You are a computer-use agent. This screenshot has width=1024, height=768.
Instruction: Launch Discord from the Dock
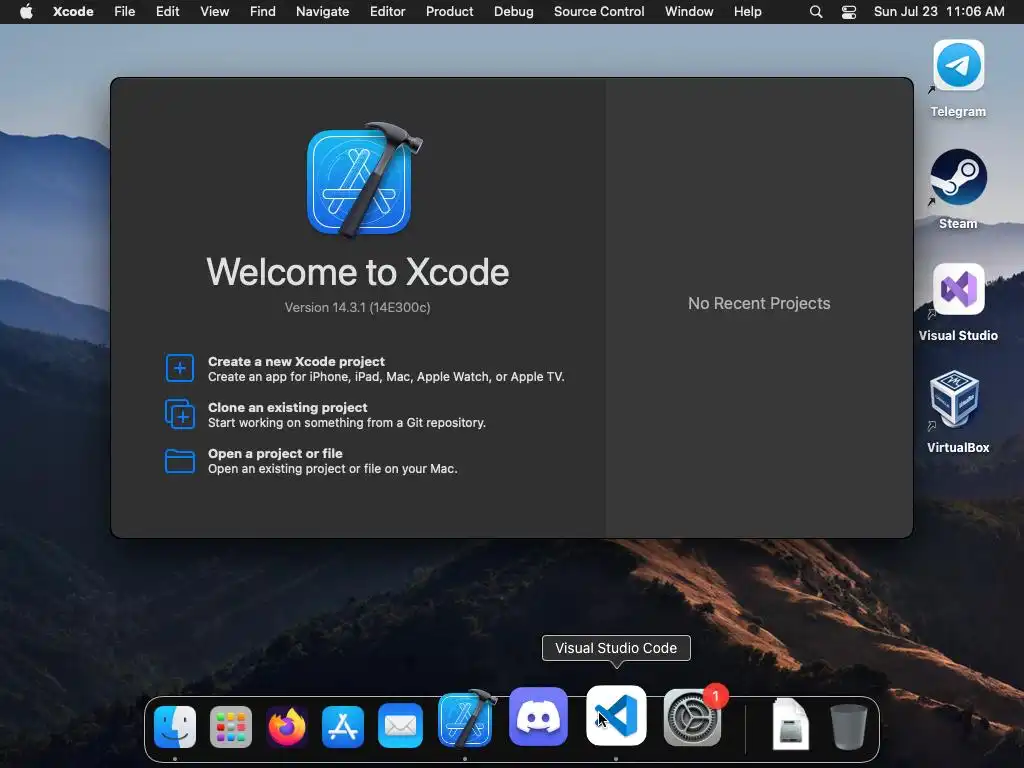pos(538,716)
